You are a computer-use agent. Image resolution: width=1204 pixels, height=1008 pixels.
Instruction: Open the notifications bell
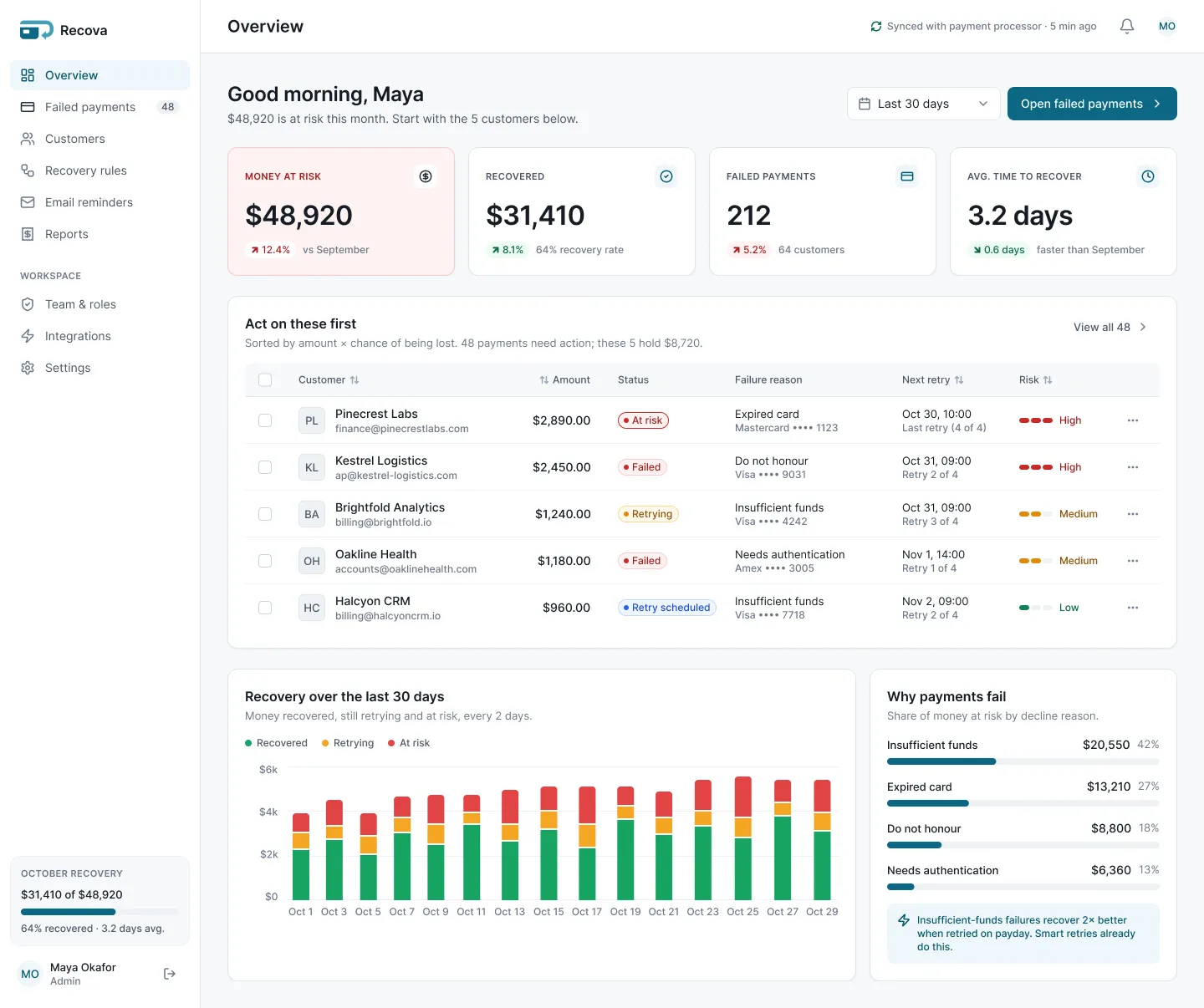[x=1127, y=27]
